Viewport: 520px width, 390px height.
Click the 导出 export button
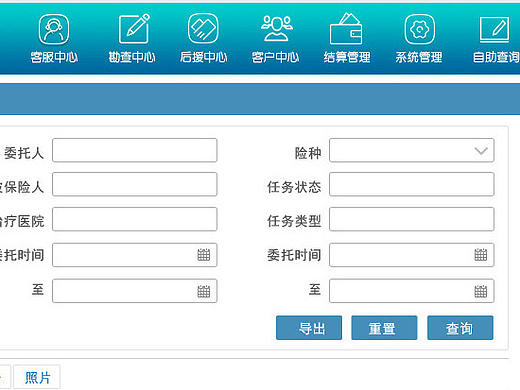click(x=309, y=328)
